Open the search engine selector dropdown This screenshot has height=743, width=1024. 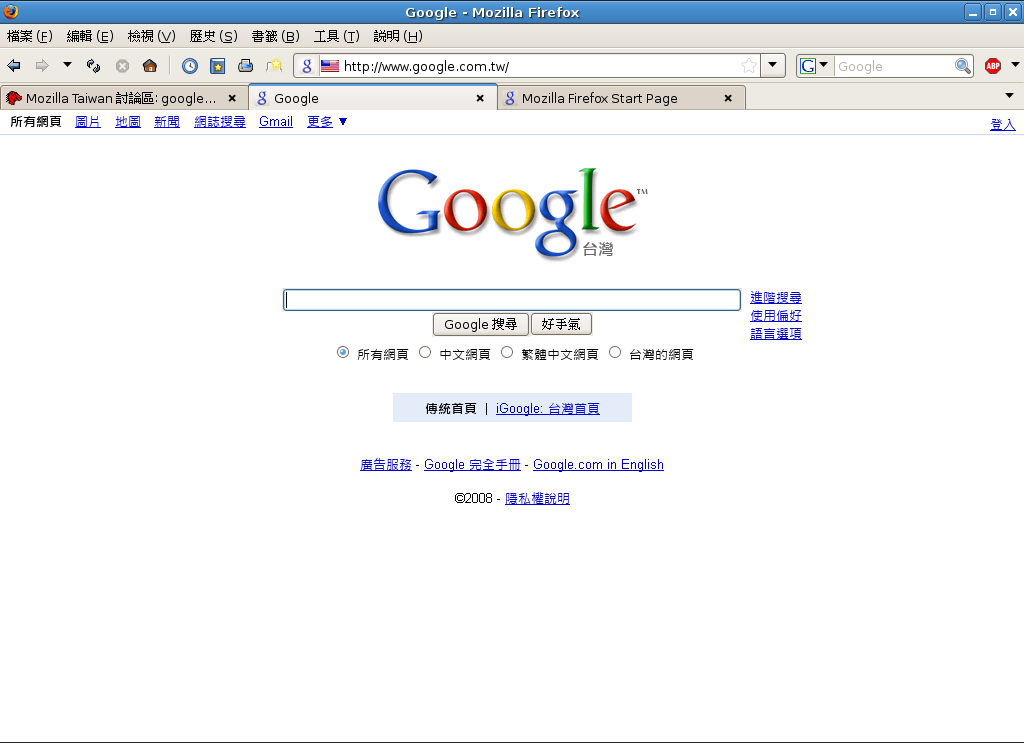pyautogui.click(x=814, y=66)
